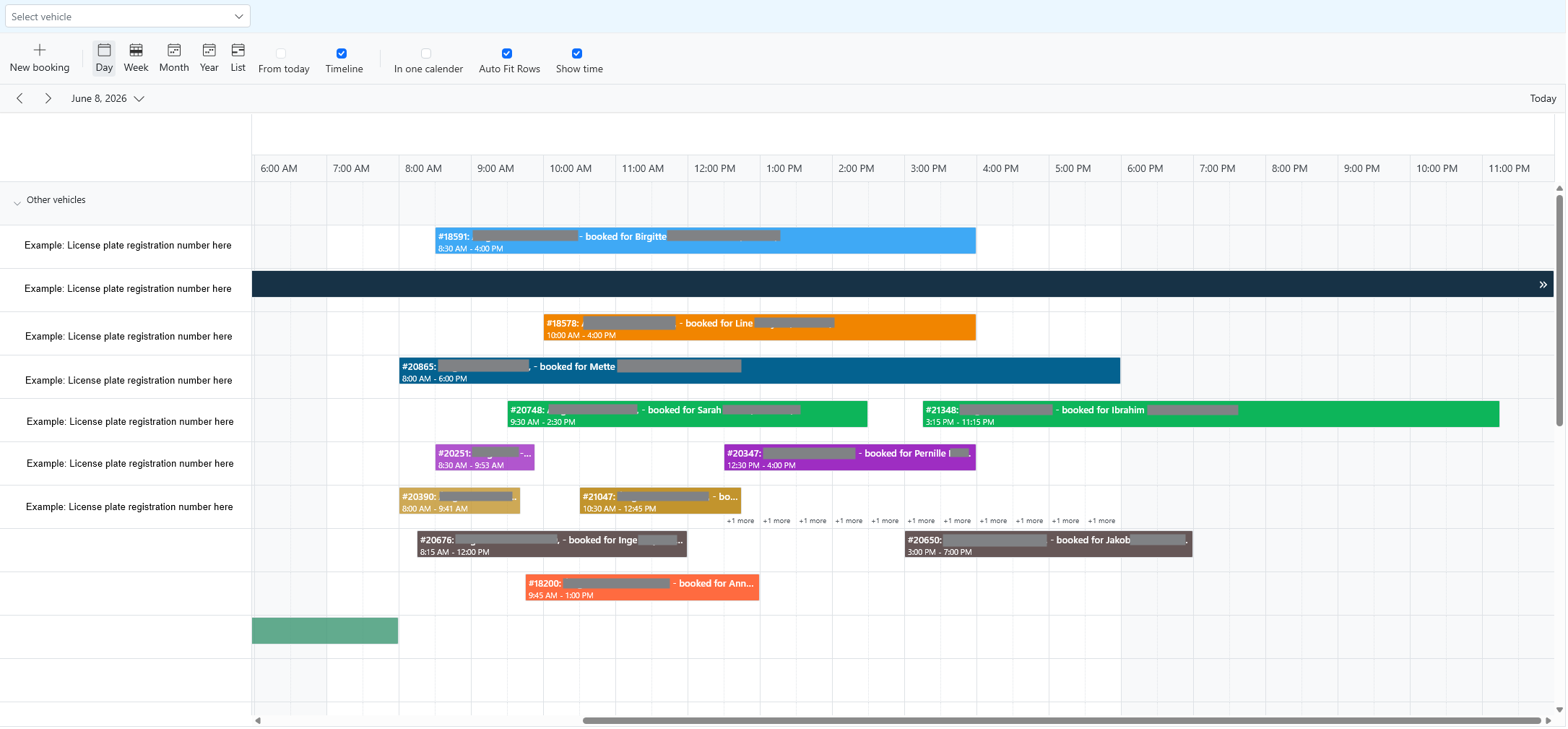This screenshot has width=1568, height=729.
Task: Open booking #21047 gold event
Action: pos(660,501)
